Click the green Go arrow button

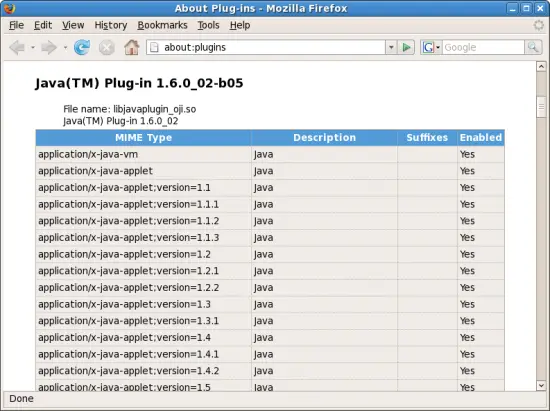pyautogui.click(x=406, y=47)
